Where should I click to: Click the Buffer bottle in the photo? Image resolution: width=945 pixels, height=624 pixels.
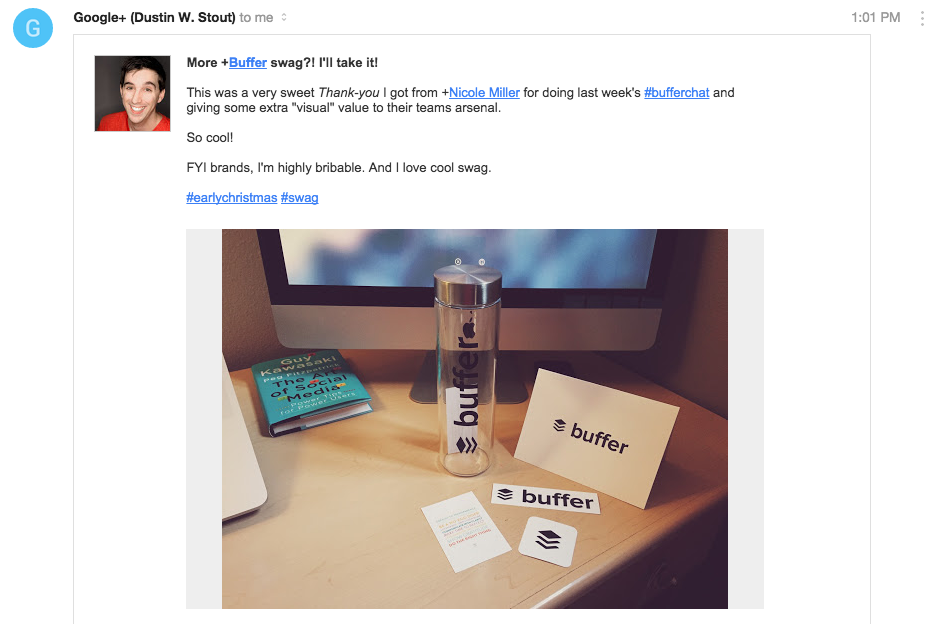(x=468, y=368)
